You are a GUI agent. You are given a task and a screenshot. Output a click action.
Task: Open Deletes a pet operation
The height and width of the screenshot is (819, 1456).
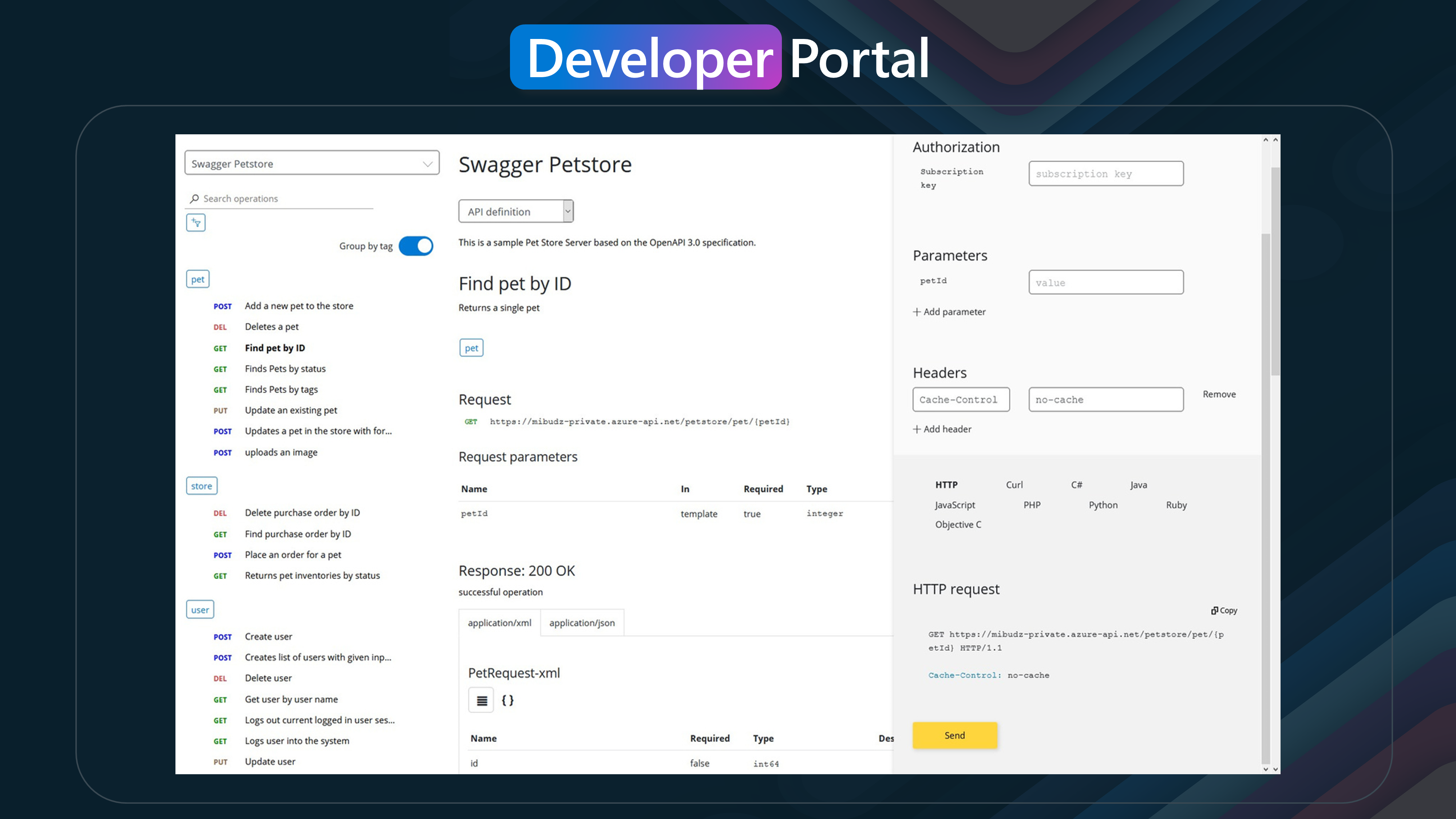[272, 327]
